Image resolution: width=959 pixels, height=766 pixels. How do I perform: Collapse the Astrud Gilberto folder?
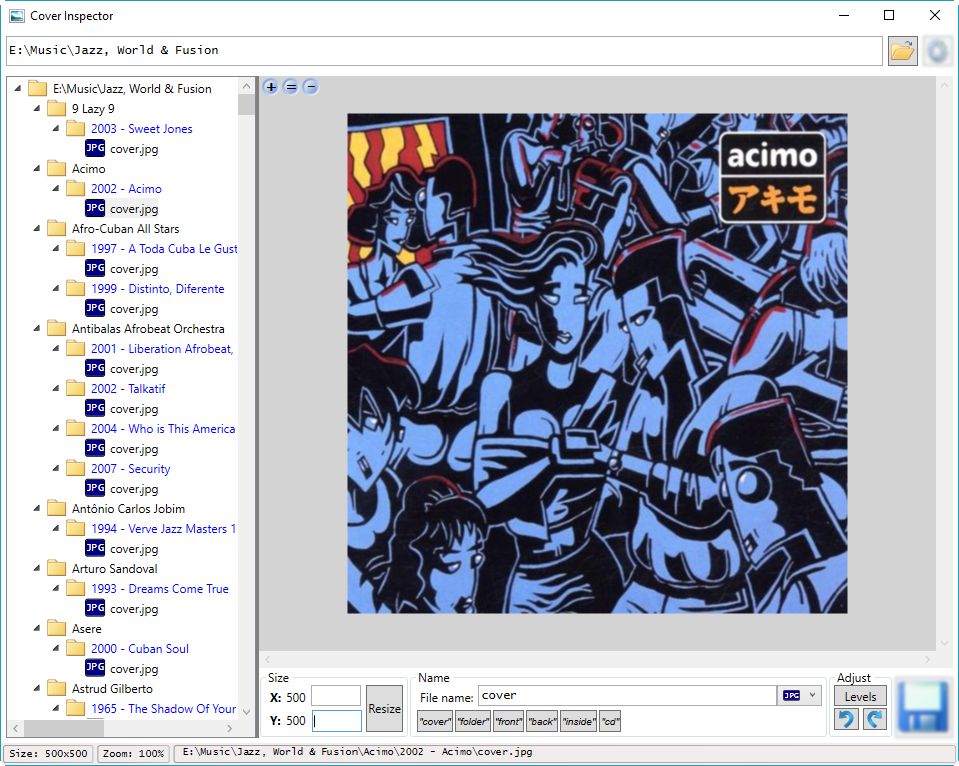37,688
